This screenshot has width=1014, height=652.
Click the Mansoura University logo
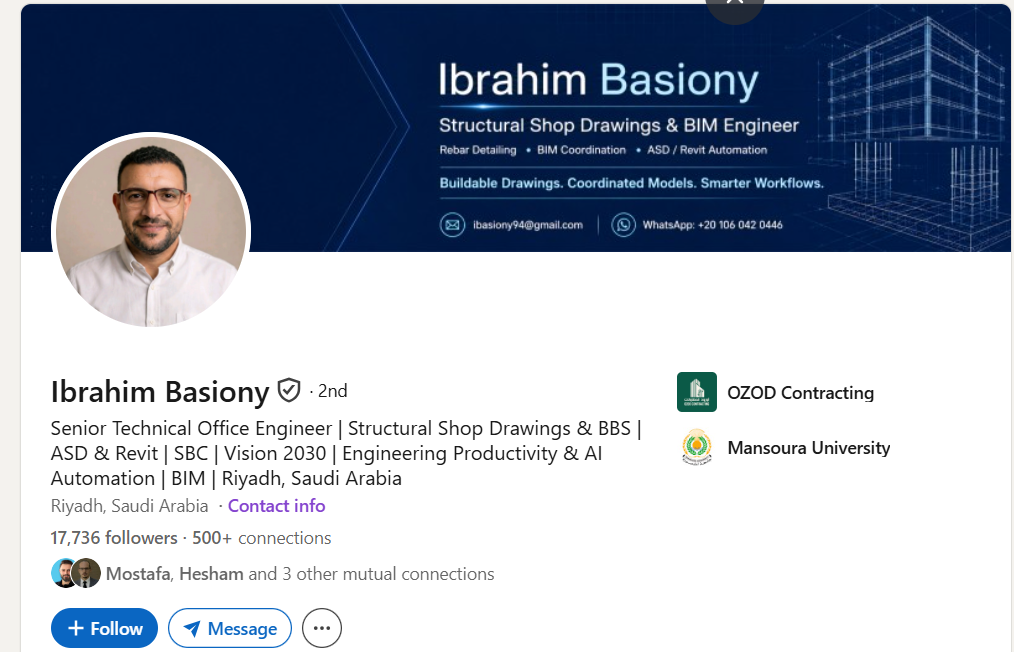[x=696, y=447]
